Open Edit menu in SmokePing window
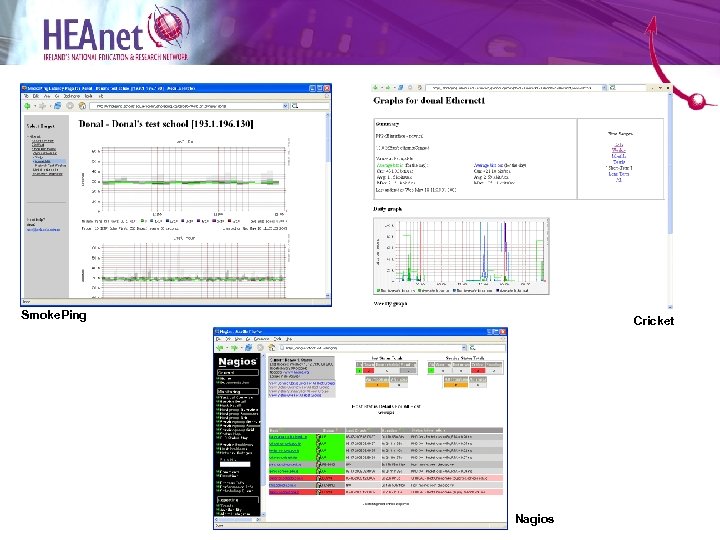 (36, 96)
